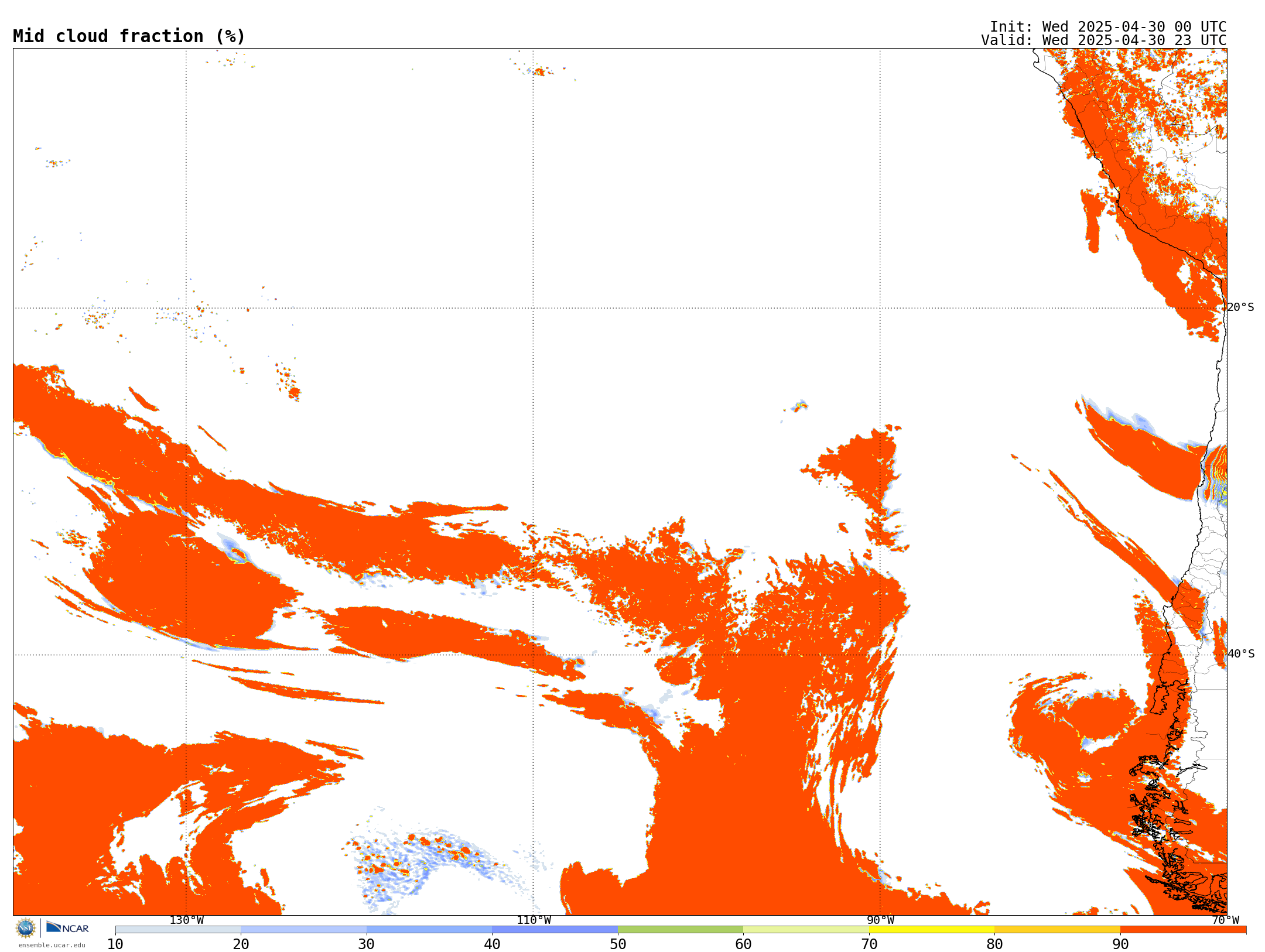Click the colorbar label '30'
This screenshot has width=1265, height=952.
367,944
